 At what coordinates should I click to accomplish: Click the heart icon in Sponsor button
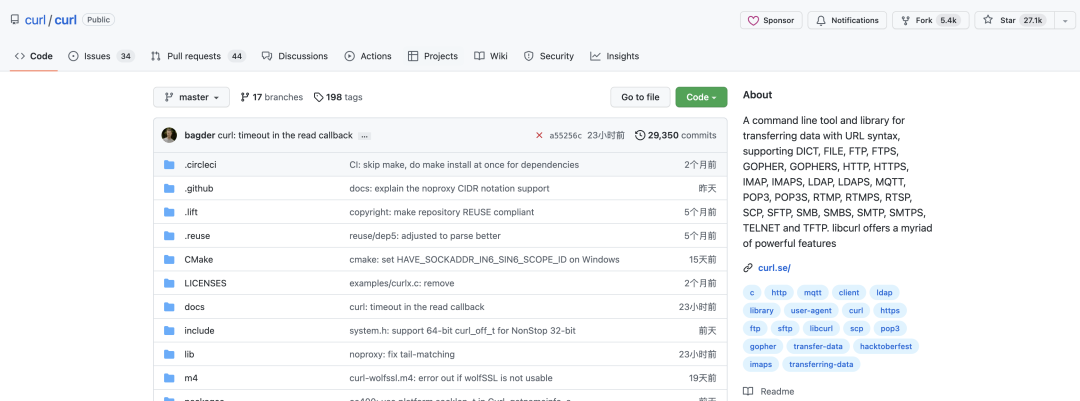pyautogui.click(x=753, y=21)
